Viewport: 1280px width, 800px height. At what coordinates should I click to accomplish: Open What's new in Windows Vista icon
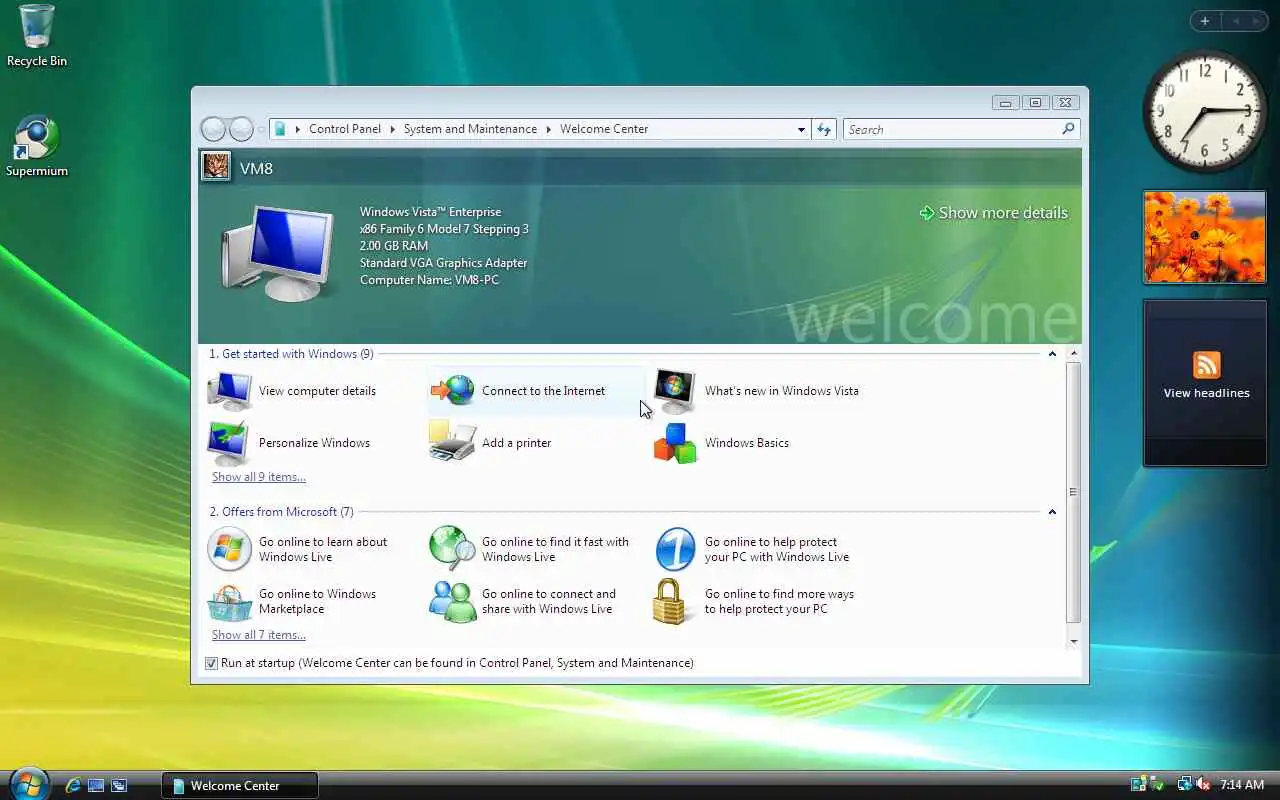pyautogui.click(x=675, y=391)
